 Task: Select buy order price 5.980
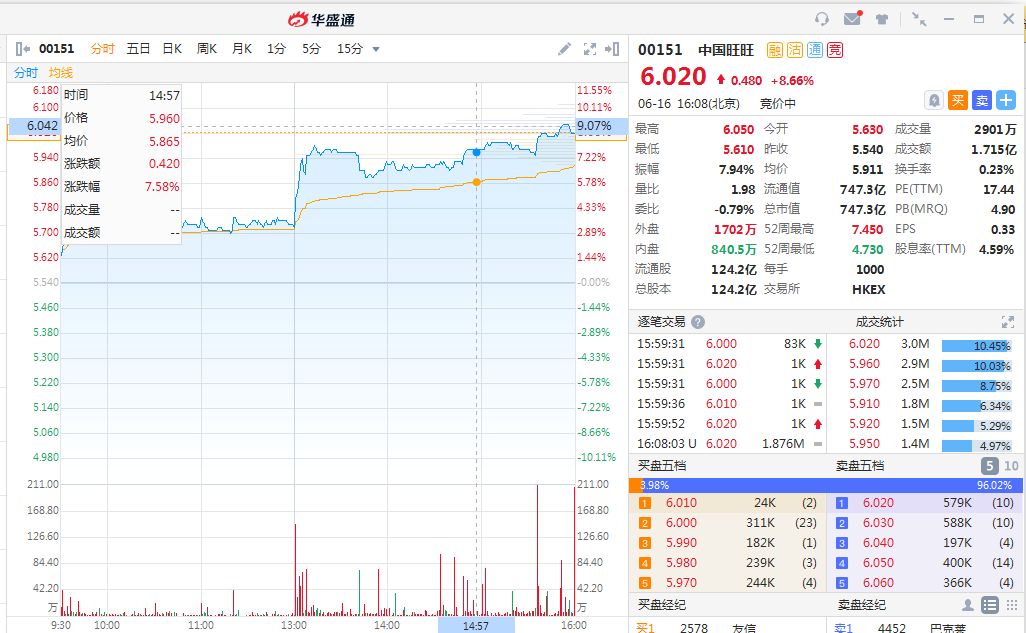pyautogui.click(x=681, y=563)
